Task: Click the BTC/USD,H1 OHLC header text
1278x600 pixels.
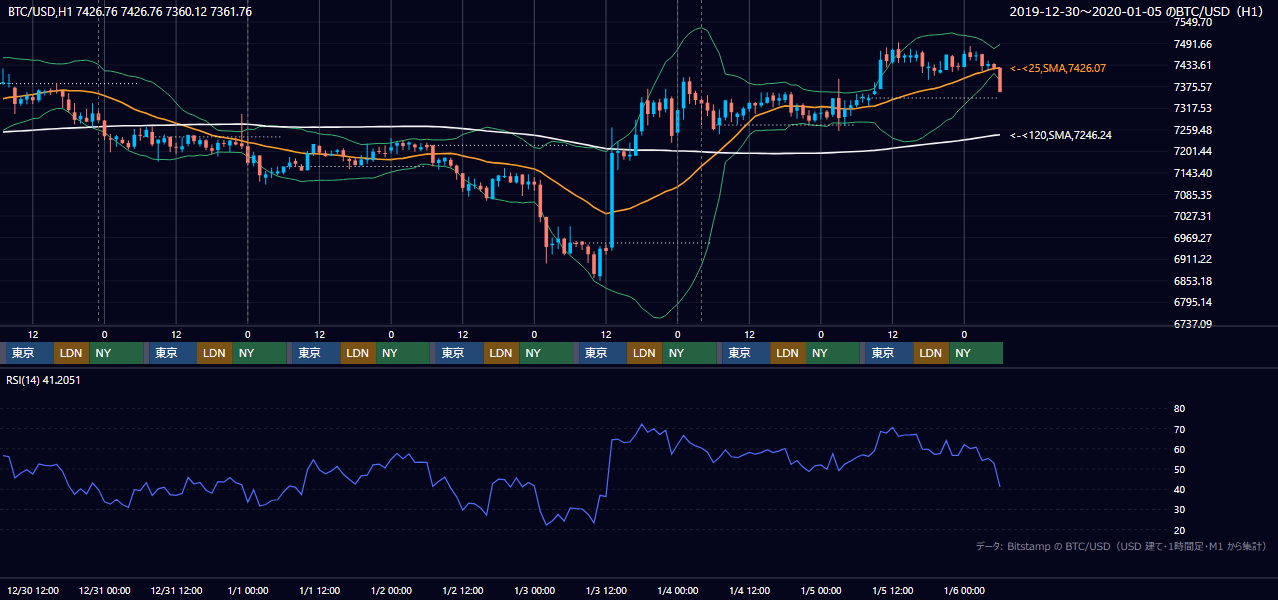Action: pos(130,11)
